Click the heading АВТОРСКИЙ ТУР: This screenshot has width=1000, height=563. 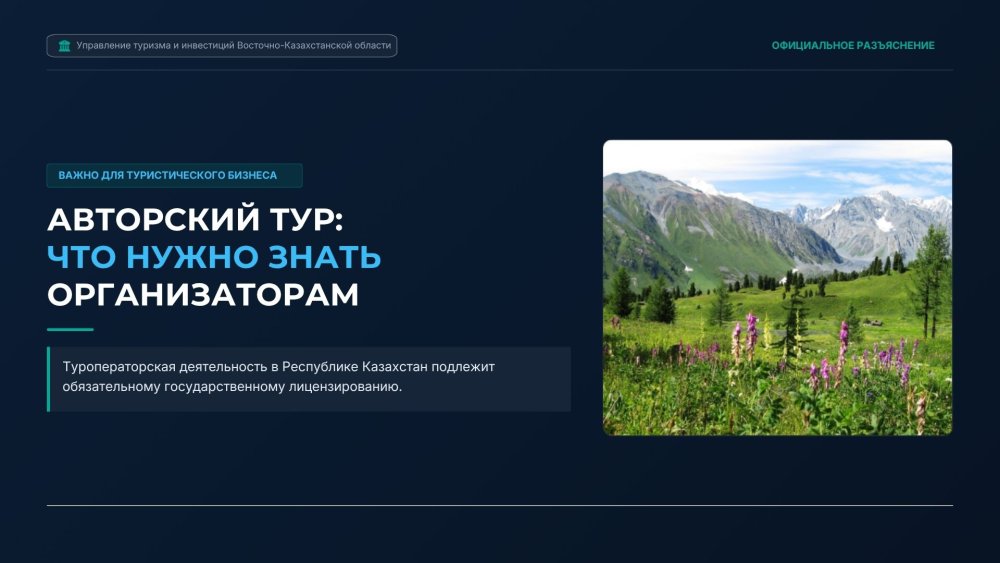tap(195, 219)
